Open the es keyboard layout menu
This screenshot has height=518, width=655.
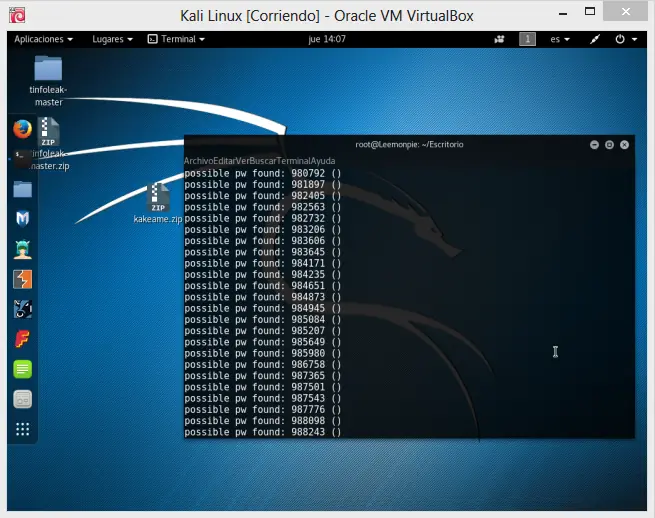point(560,39)
